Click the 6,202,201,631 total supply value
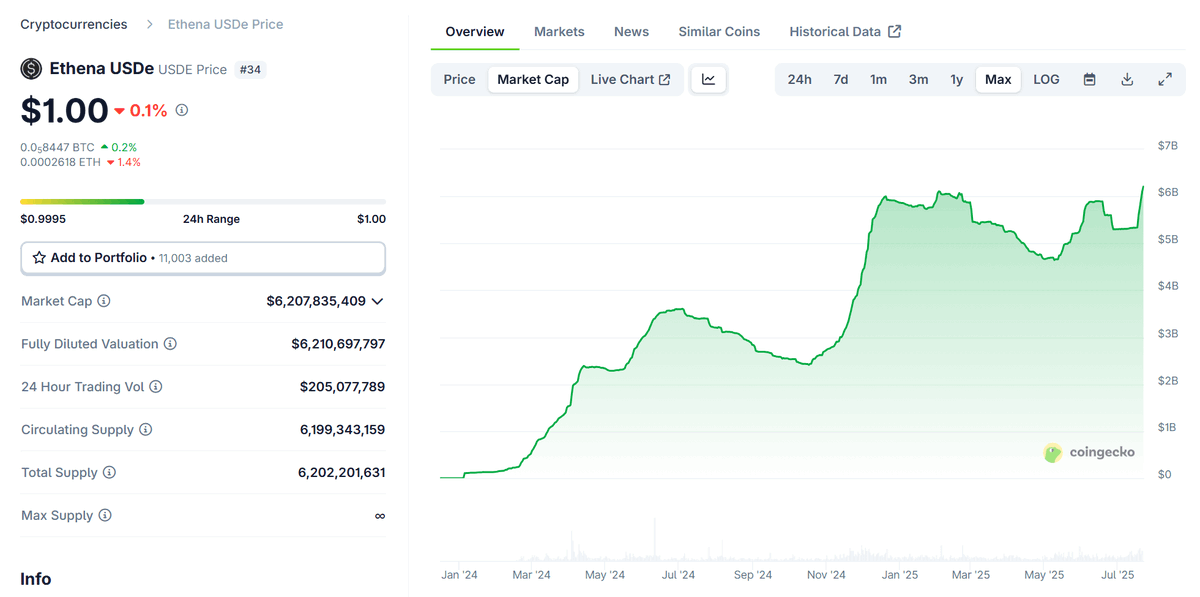Screen dimensions: 1200x597 click(x=341, y=473)
